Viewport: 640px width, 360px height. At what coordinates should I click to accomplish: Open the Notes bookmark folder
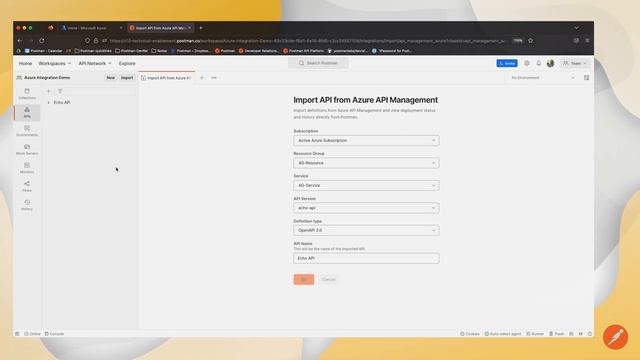point(159,51)
